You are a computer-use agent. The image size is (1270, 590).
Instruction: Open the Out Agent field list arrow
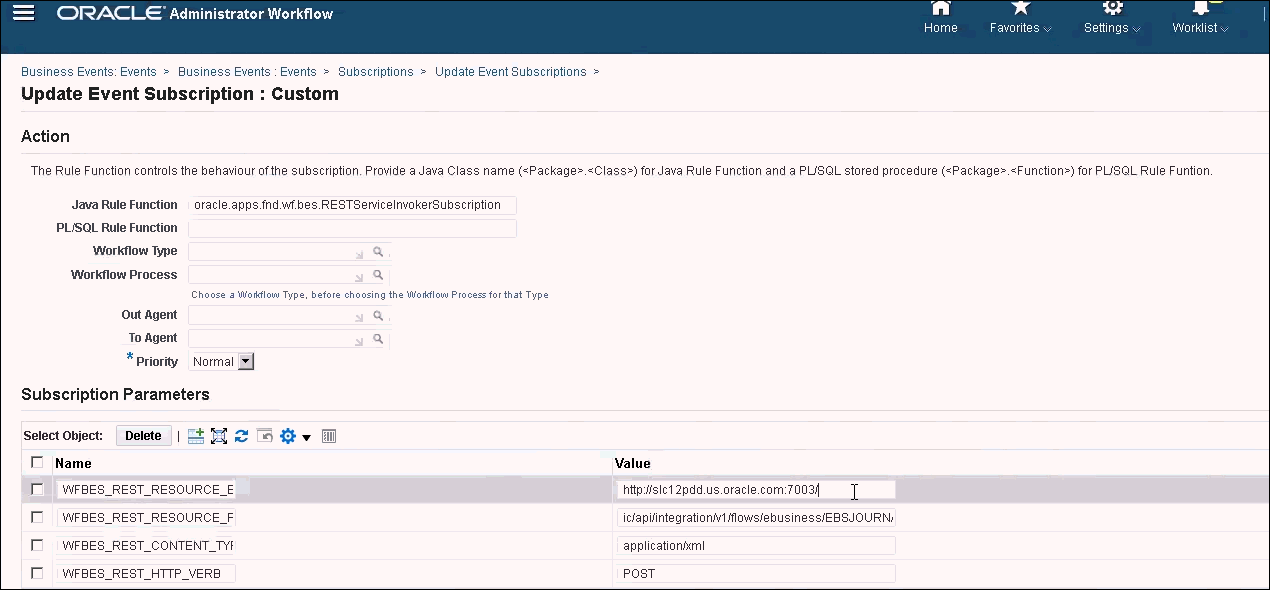pyautogui.click(x=359, y=318)
